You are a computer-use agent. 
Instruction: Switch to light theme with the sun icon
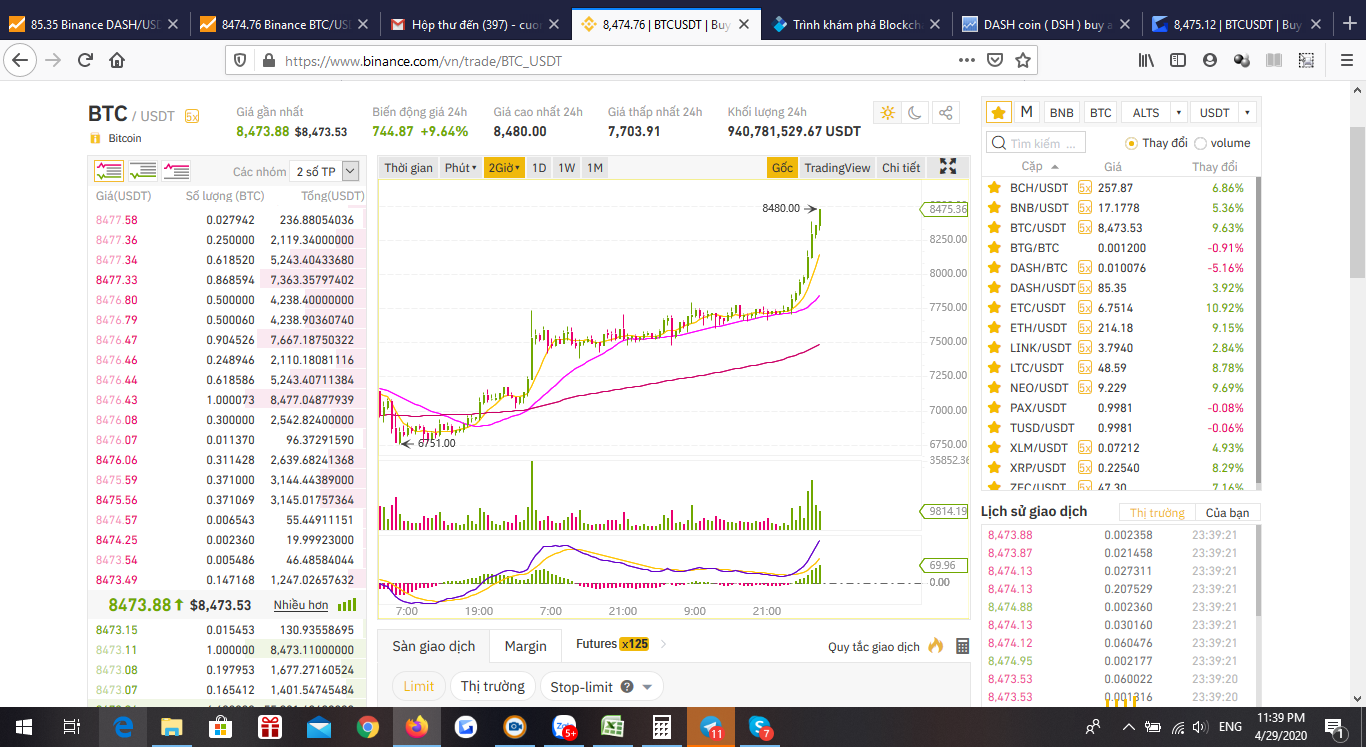[887, 113]
